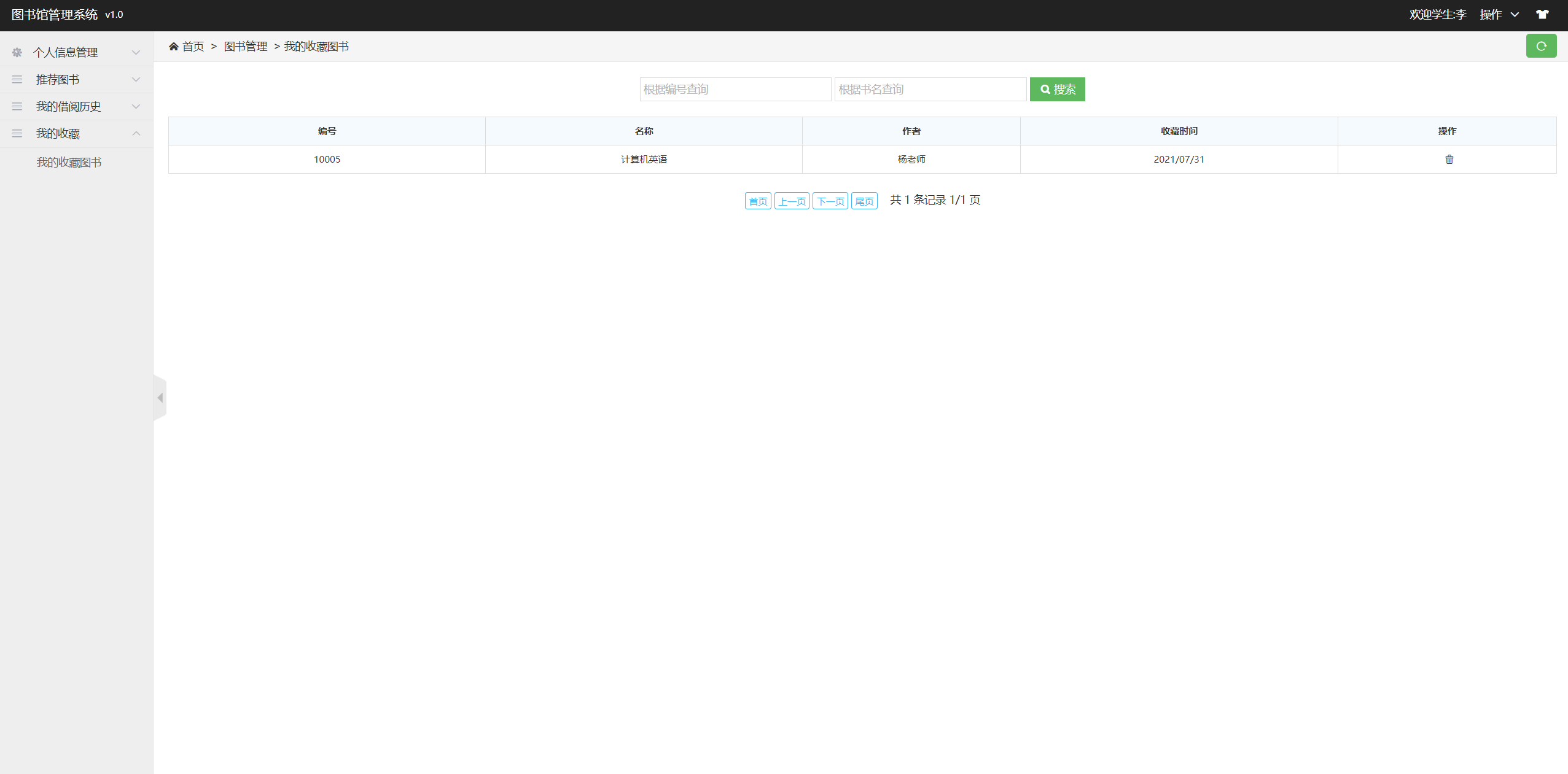1568x774 pixels.
Task: Click the list icon beside 我的收藏
Action: [x=17, y=134]
